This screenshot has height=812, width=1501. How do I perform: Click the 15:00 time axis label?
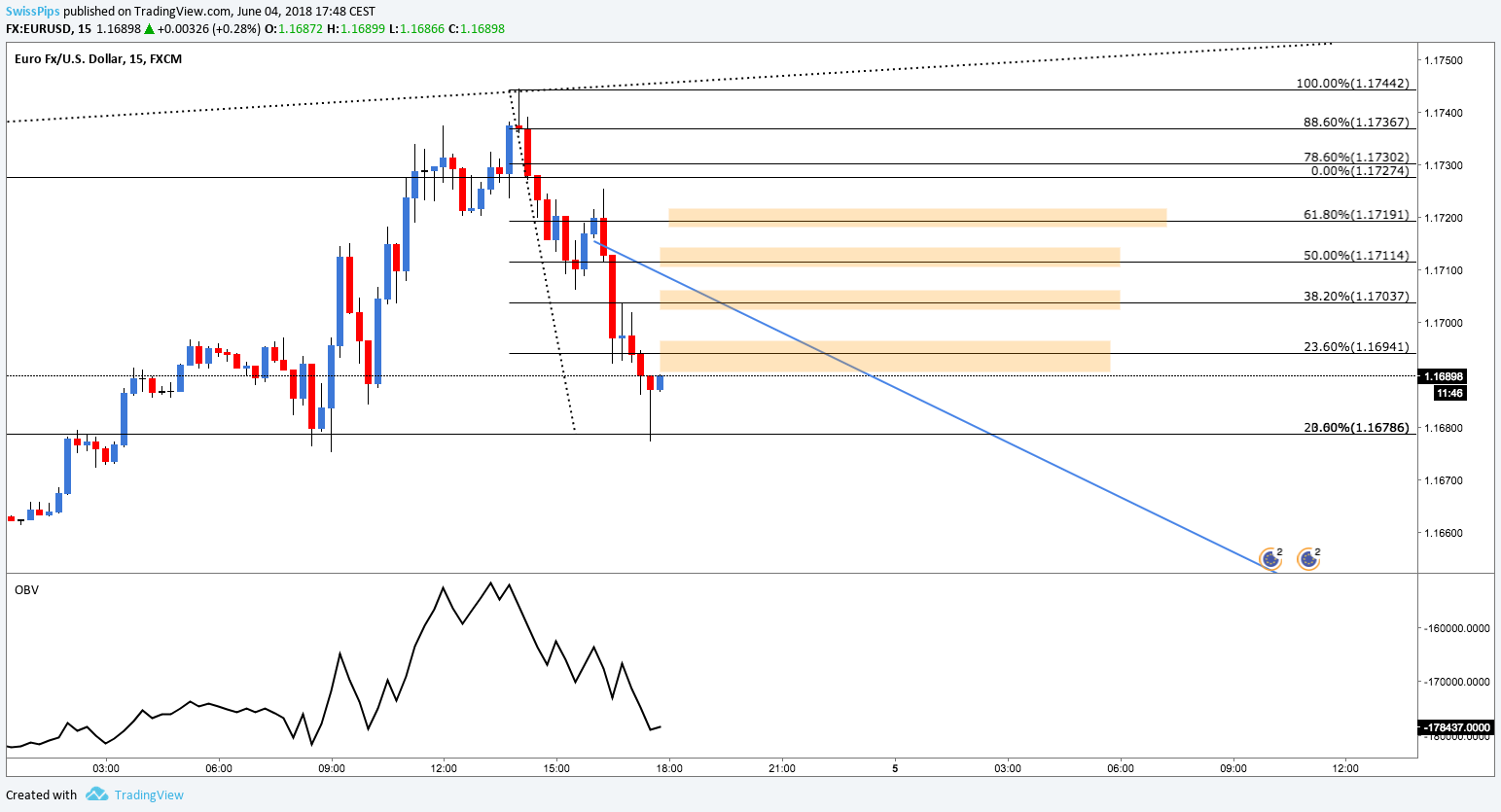coord(556,768)
